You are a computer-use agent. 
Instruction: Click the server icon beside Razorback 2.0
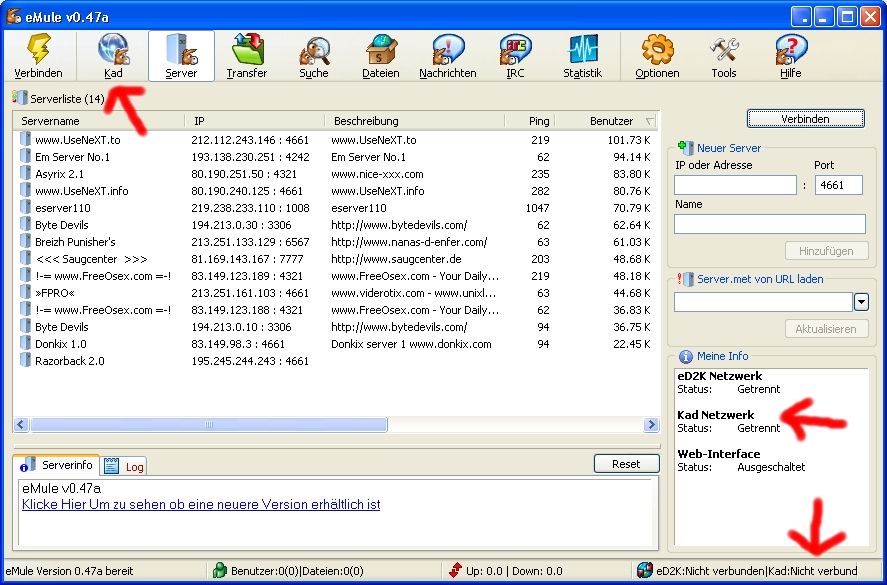pos(25,360)
